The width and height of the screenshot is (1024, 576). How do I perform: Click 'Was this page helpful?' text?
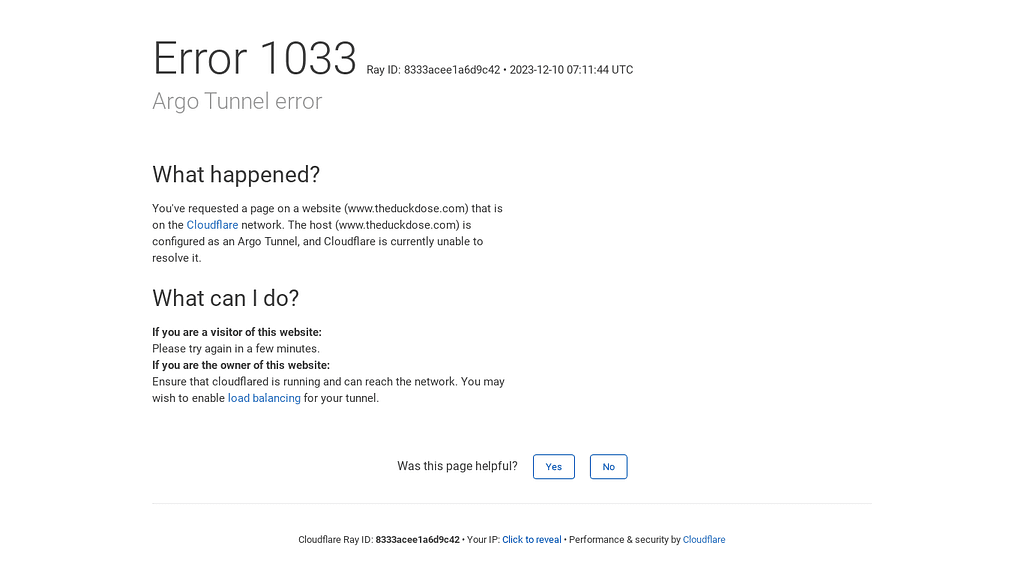click(x=457, y=466)
